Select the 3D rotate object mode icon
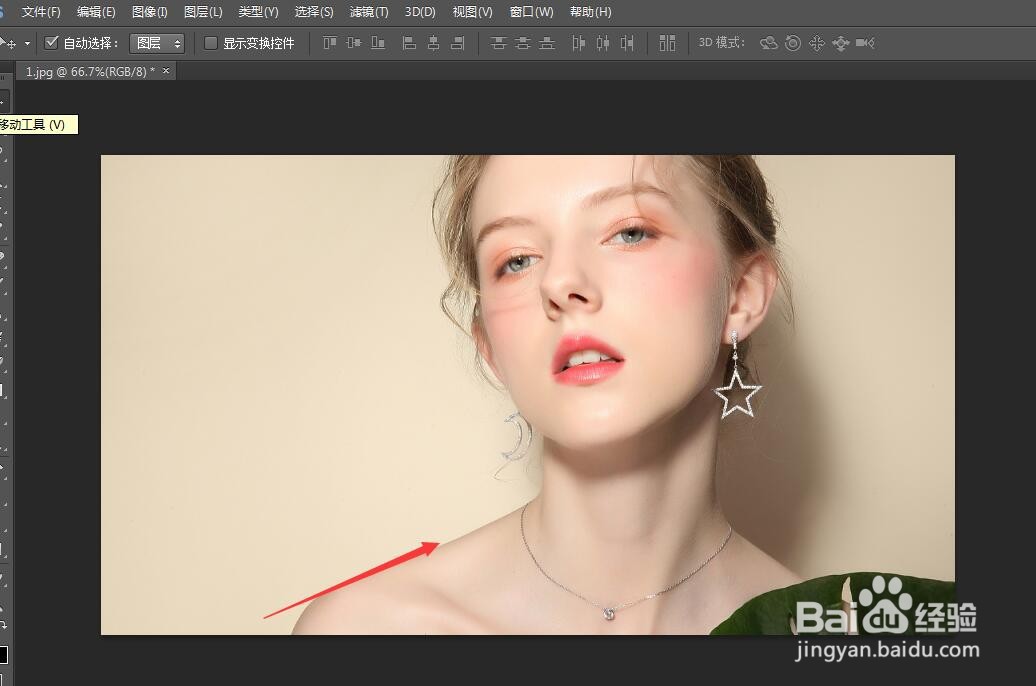 tap(768, 43)
